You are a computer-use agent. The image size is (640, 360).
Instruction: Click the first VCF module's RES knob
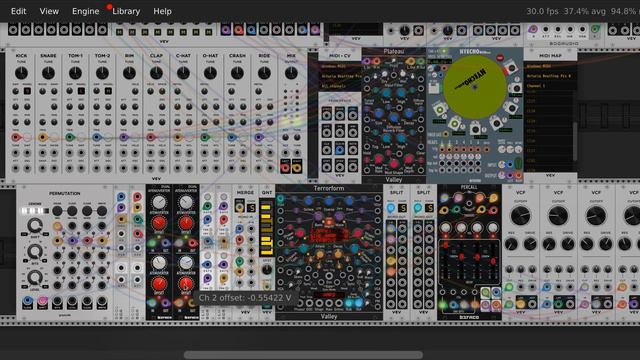coord(511,244)
